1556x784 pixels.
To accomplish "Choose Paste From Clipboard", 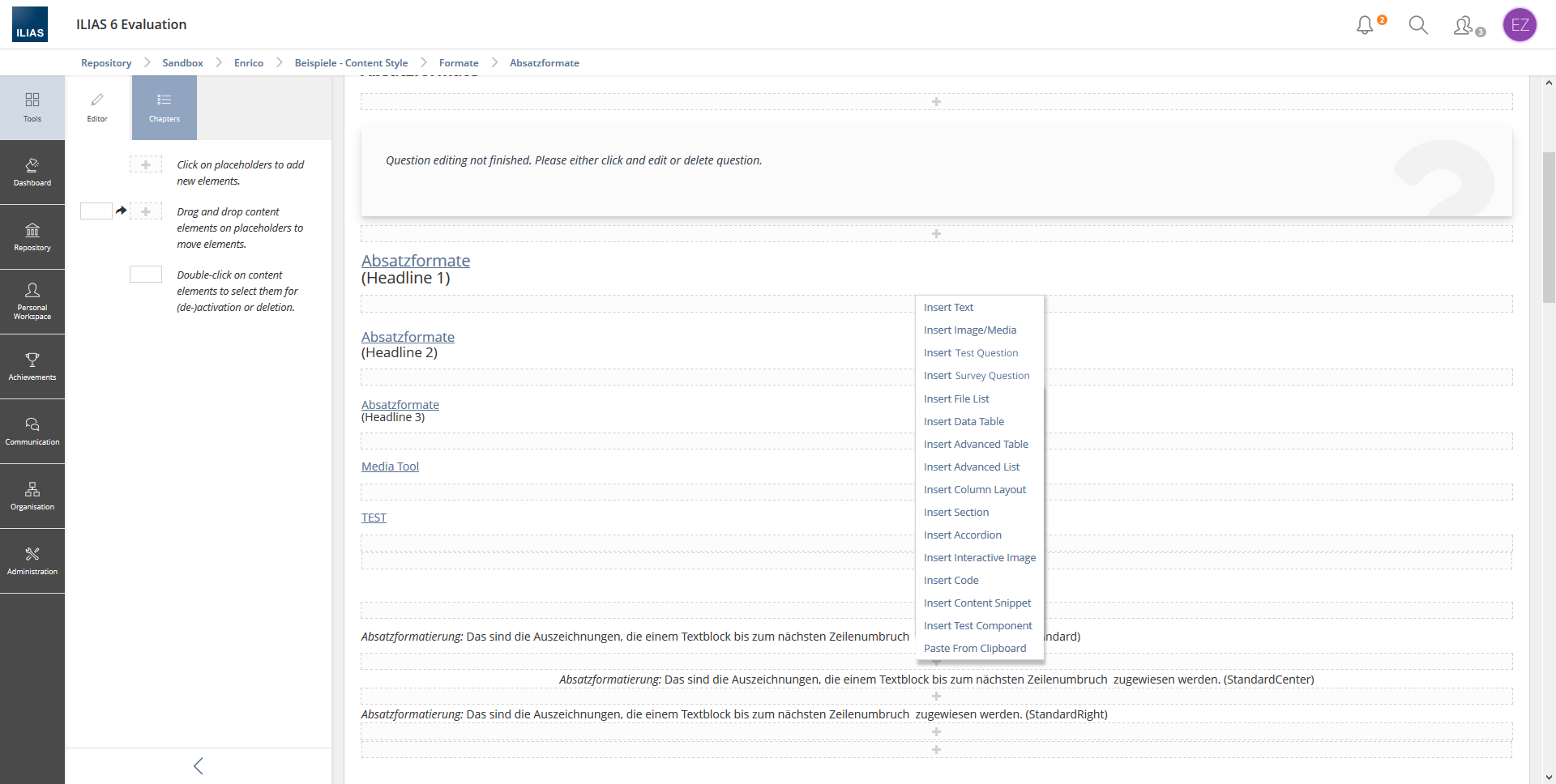I will pos(974,649).
